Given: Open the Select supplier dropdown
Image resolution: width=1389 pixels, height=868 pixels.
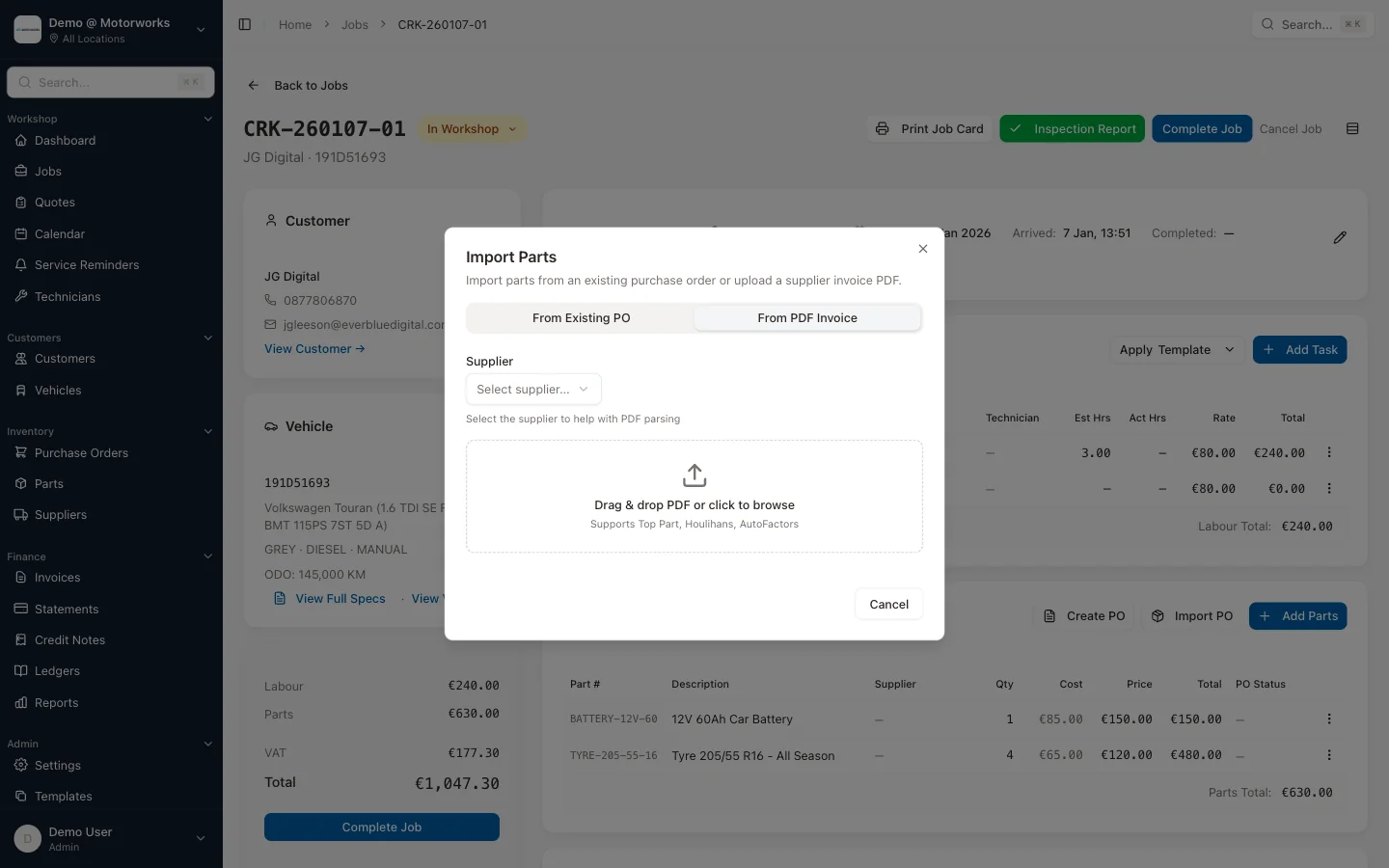Looking at the screenshot, I should click(x=532, y=389).
